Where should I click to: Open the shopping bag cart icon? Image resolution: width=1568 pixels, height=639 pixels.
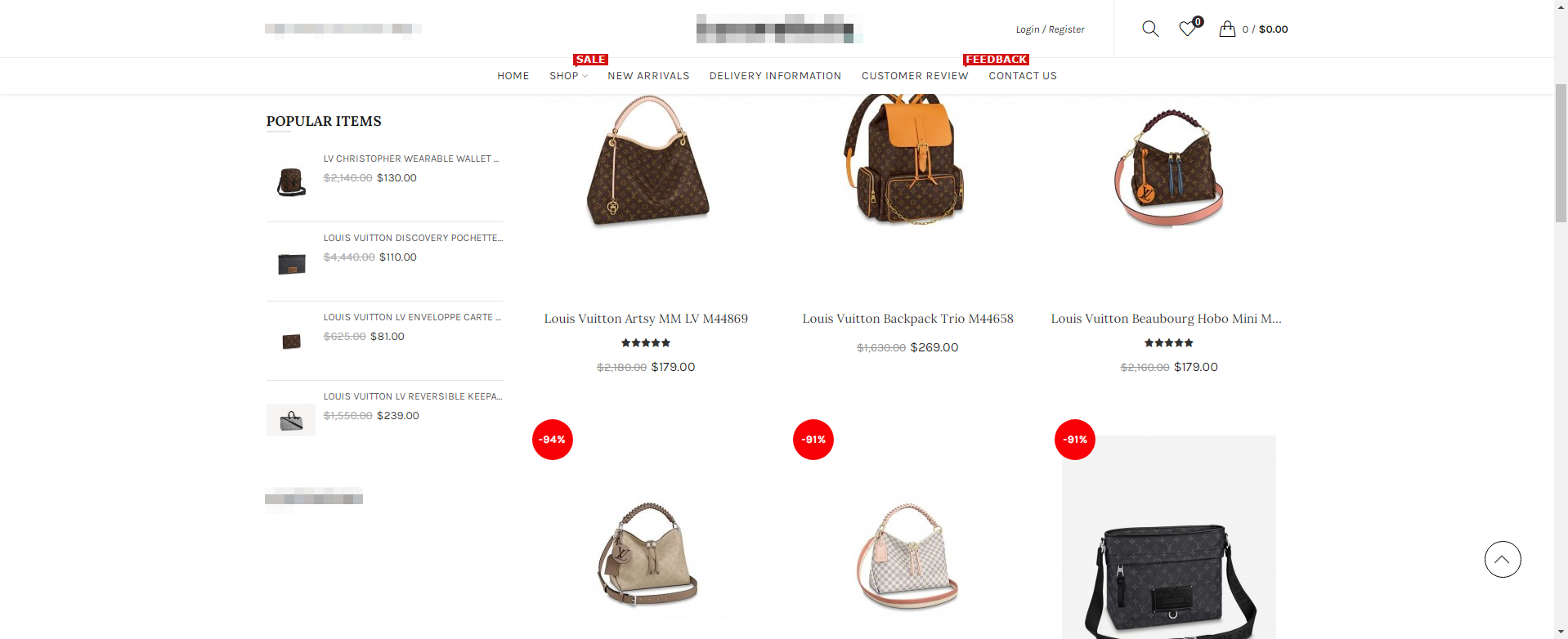click(1227, 29)
